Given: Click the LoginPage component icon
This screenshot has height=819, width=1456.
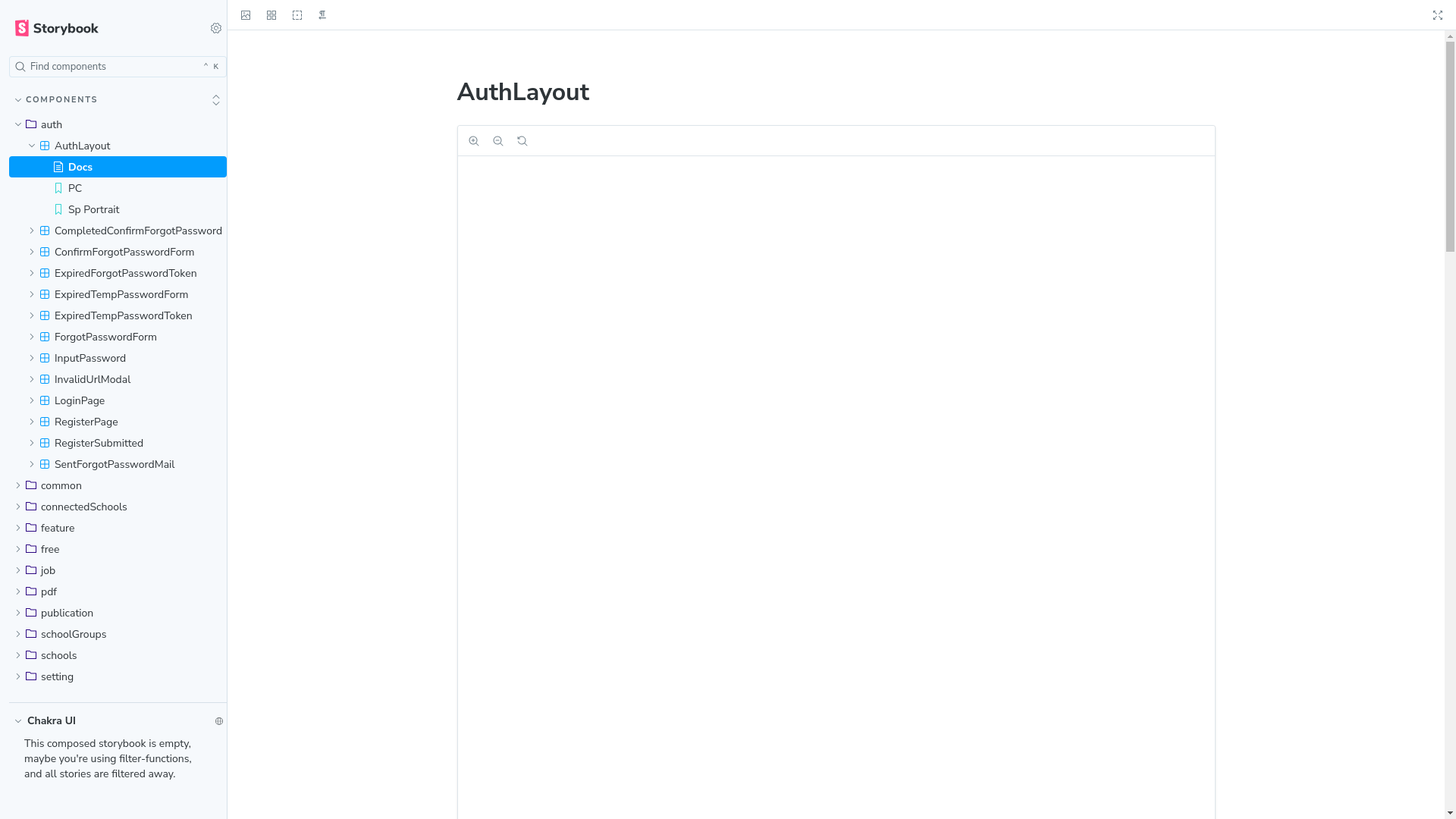Looking at the screenshot, I should (x=45, y=400).
